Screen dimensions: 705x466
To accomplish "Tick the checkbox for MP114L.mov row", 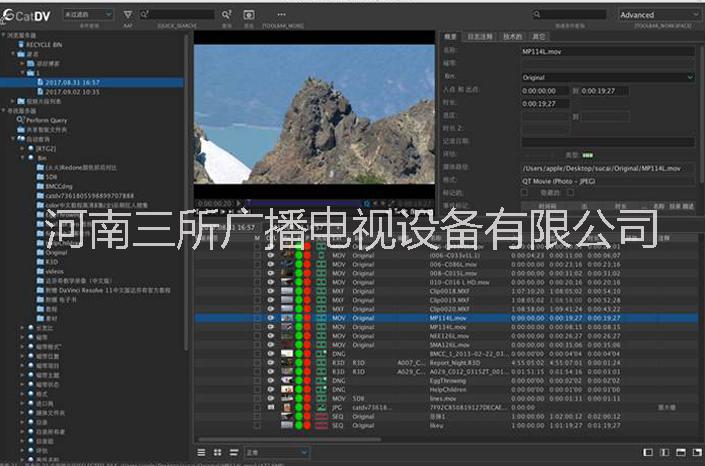I will [257, 318].
